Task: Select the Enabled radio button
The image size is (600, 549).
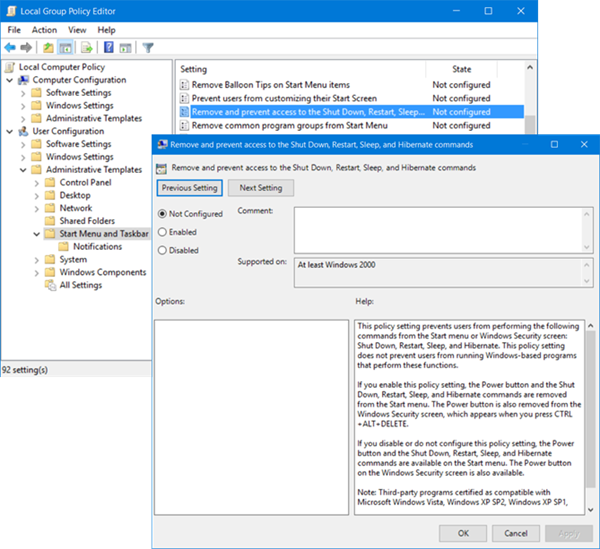Action: pos(162,232)
